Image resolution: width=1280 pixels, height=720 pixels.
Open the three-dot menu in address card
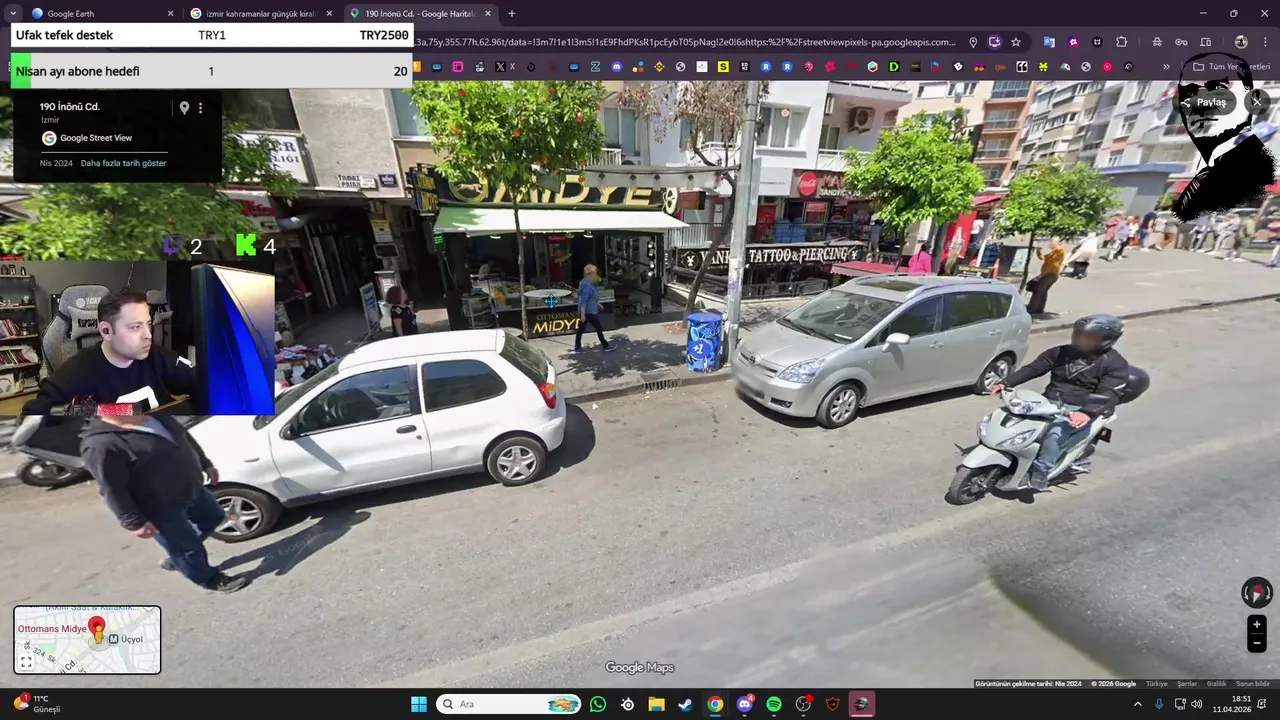[x=200, y=108]
